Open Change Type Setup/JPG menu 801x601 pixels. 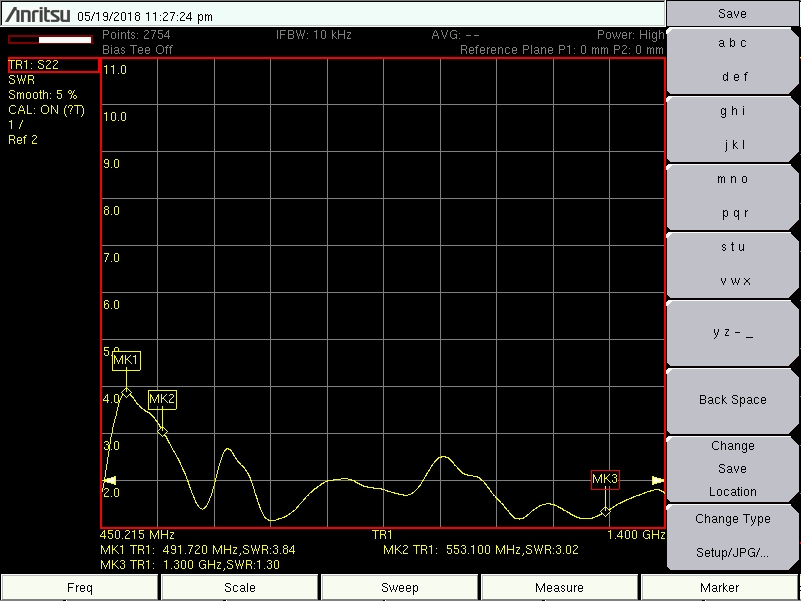tap(732, 536)
